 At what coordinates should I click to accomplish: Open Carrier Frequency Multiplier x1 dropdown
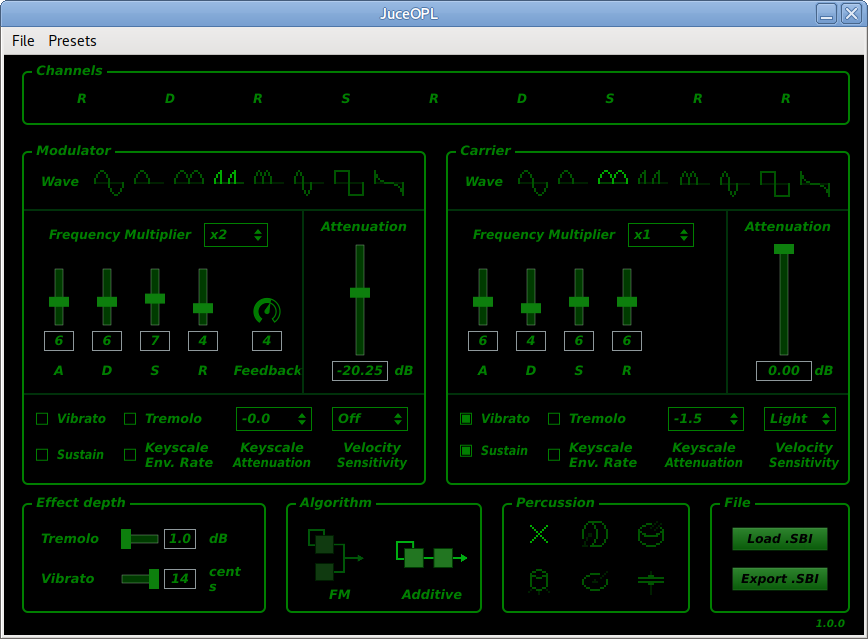point(660,235)
